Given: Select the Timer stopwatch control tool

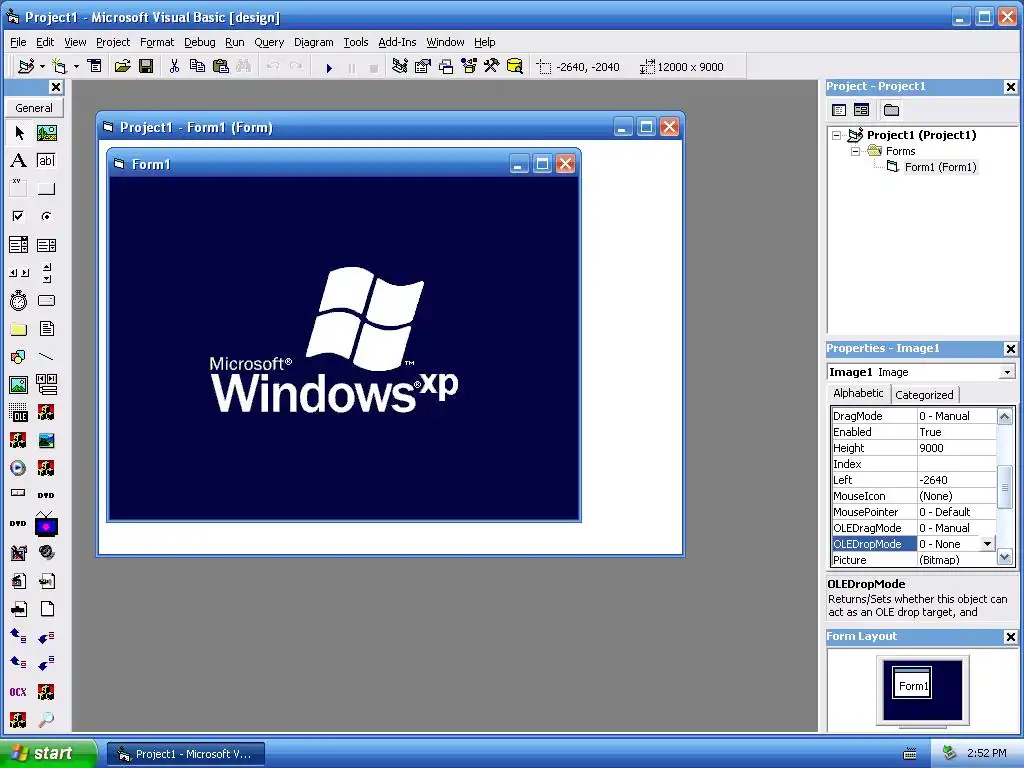Looking at the screenshot, I should coord(18,300).
